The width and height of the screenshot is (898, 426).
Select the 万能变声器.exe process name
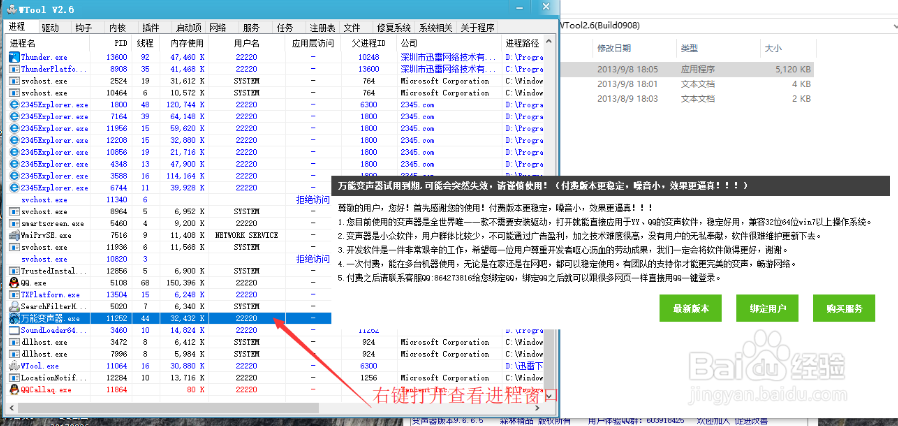50,318
